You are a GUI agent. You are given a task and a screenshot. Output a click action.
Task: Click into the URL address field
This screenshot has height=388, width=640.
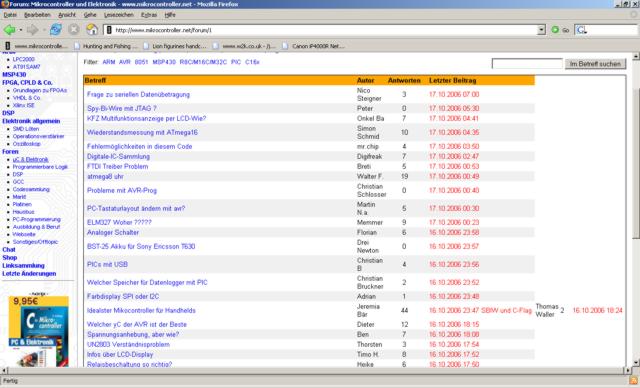click(324, 30)
